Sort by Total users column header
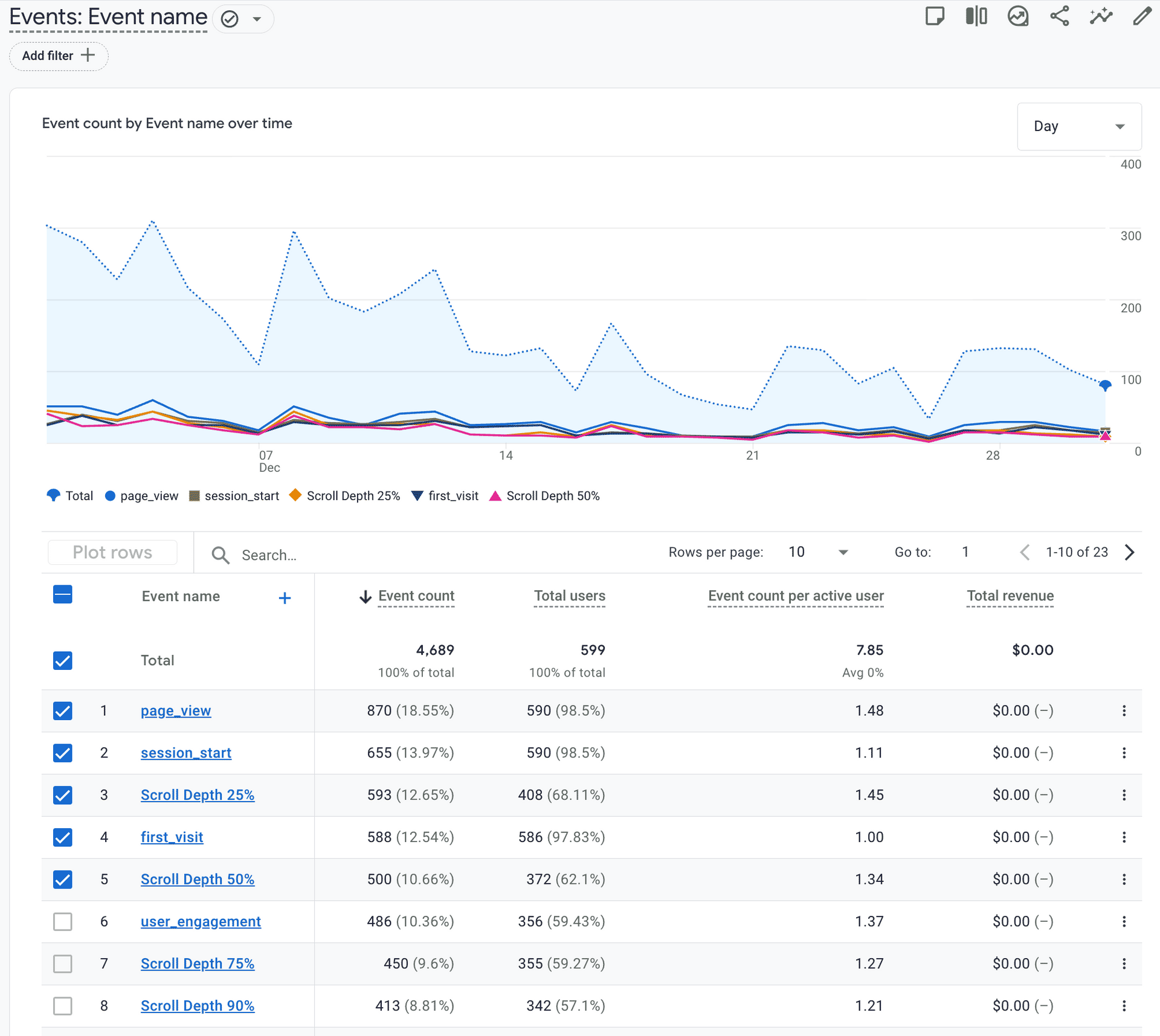 [x=569, y=596]
